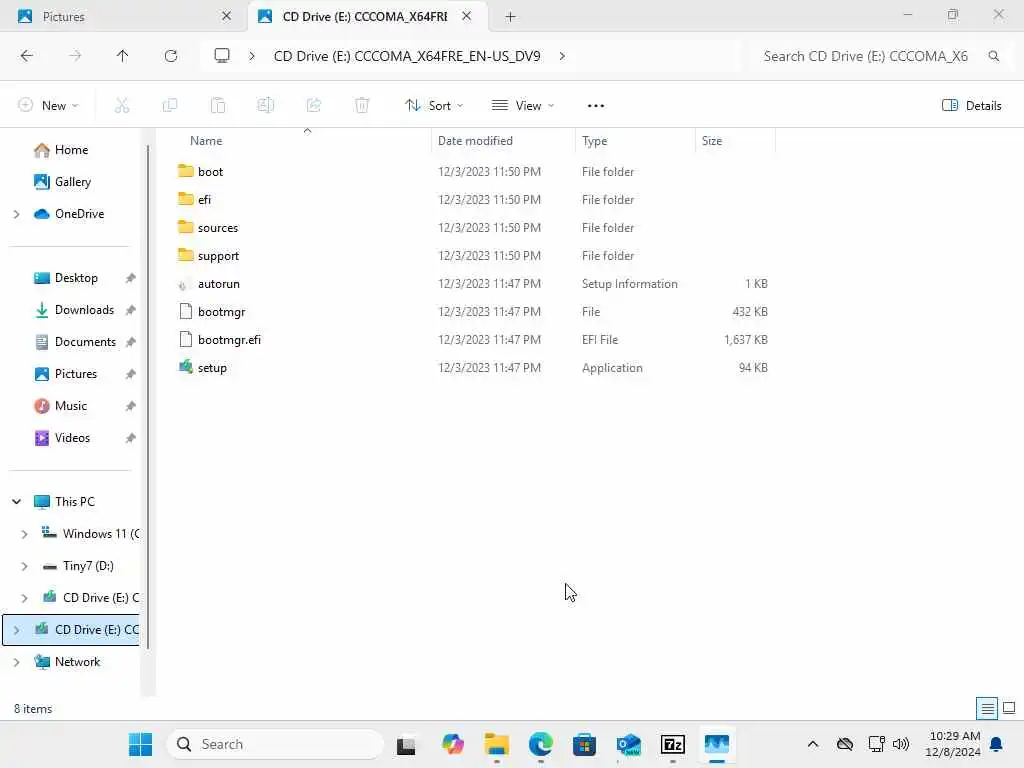Click the Paste clipboard icon
The width and height of the screenshot is (1024, 768).
218,106
